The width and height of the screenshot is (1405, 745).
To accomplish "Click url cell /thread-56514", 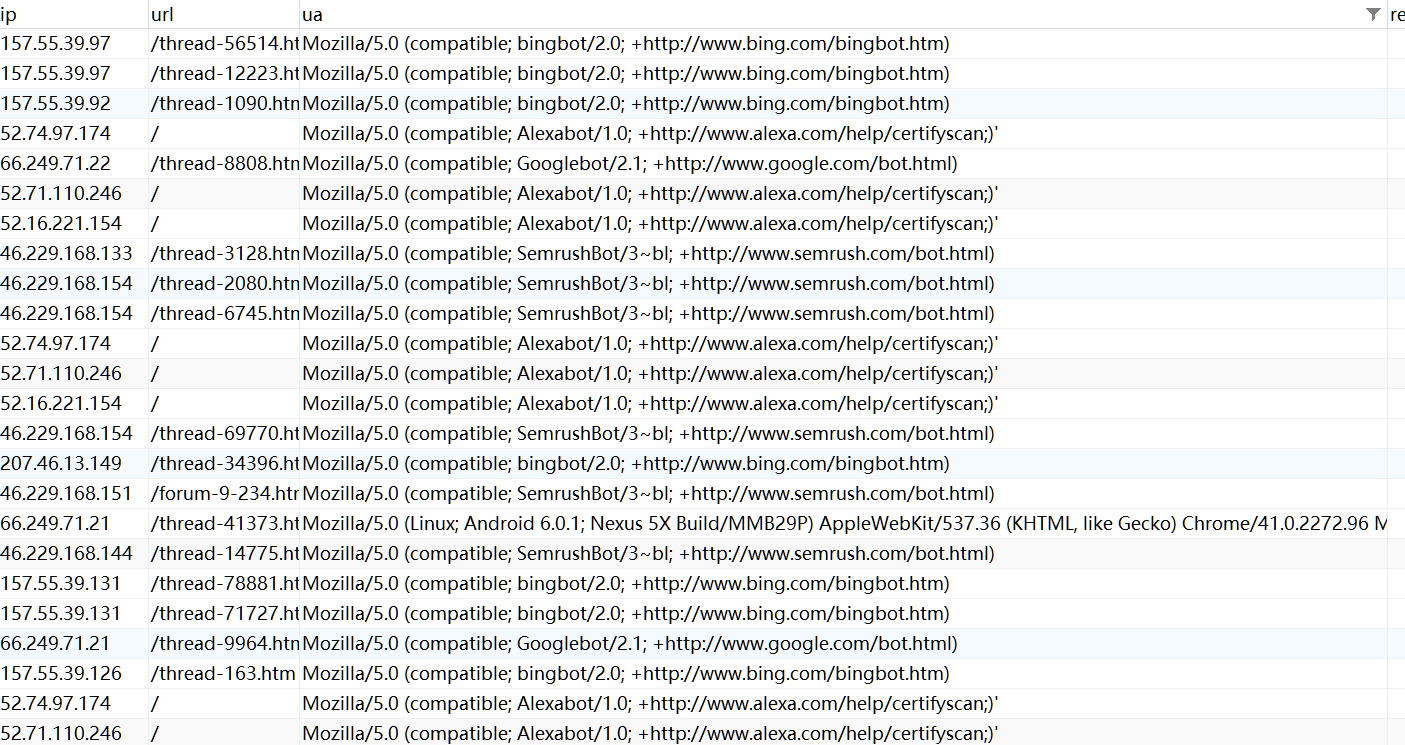I will [x=224, y=44].
